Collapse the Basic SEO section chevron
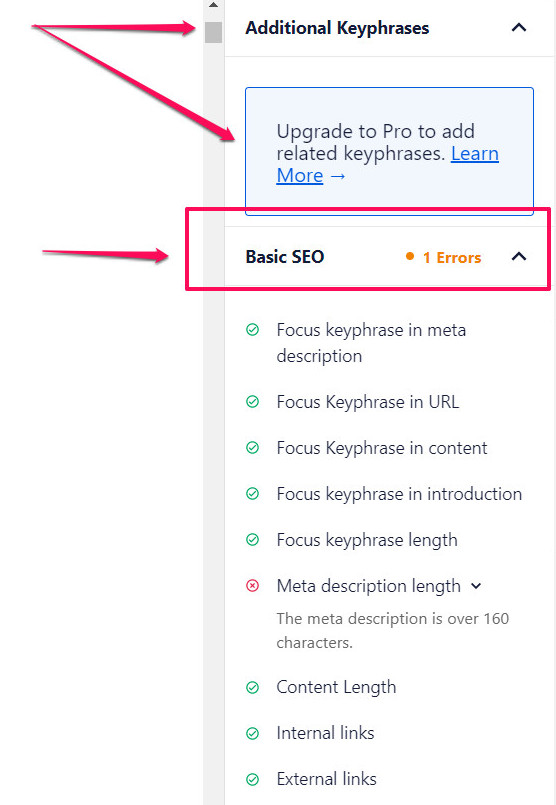 (519, 256)
